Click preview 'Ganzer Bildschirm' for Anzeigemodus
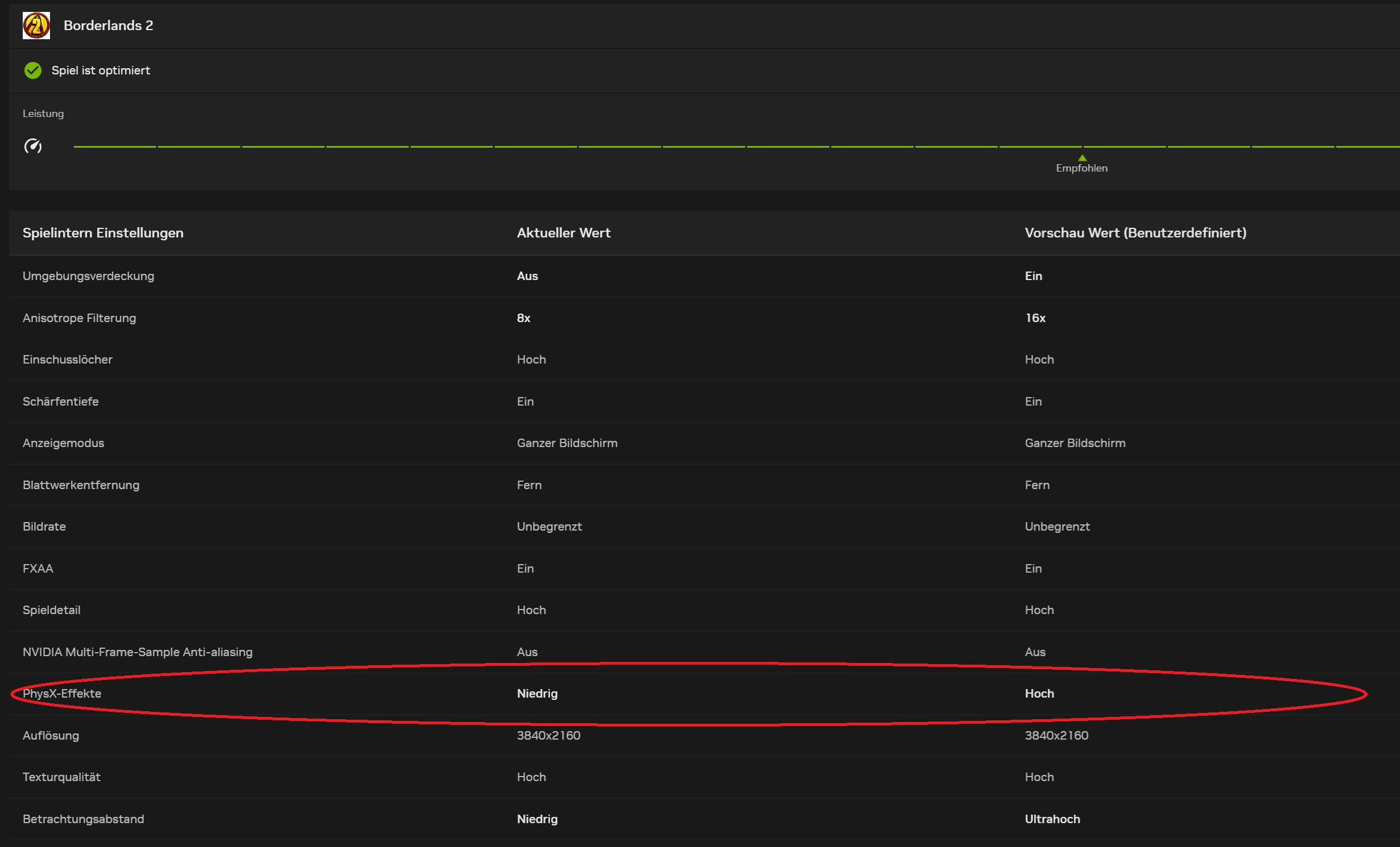The width and height of the screenshot is (1400, 847). pyautogui.click(x=1075, y=443)
